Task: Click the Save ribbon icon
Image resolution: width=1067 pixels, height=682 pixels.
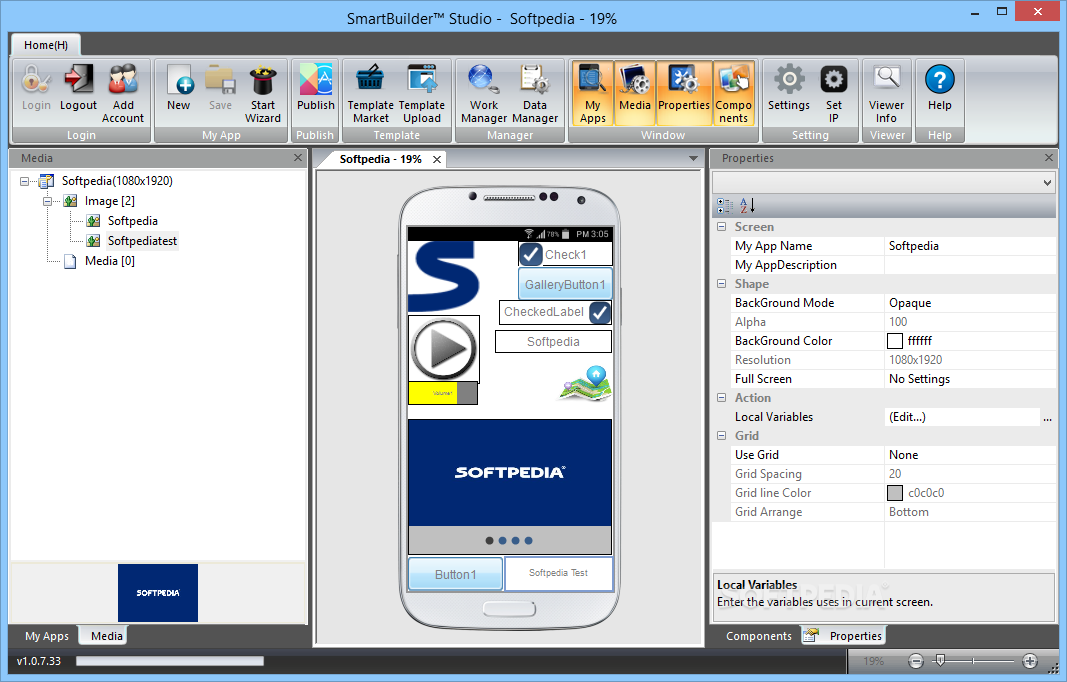Action: 220,88
